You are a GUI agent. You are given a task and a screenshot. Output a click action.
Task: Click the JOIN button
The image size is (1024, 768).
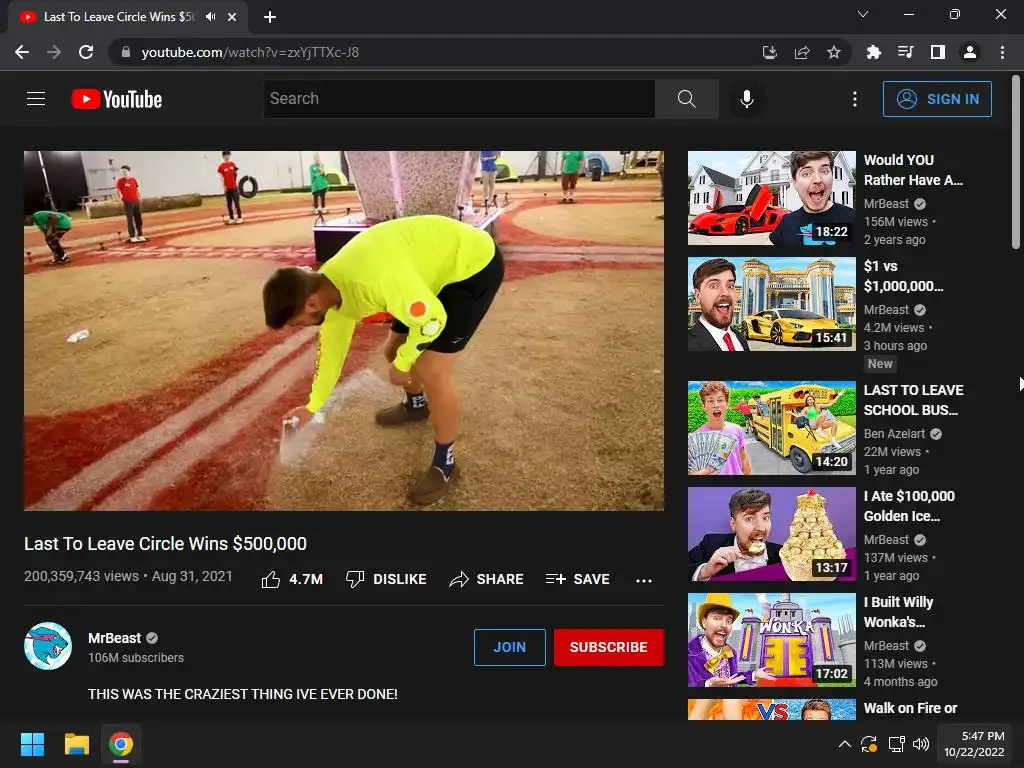pos(509,647)
